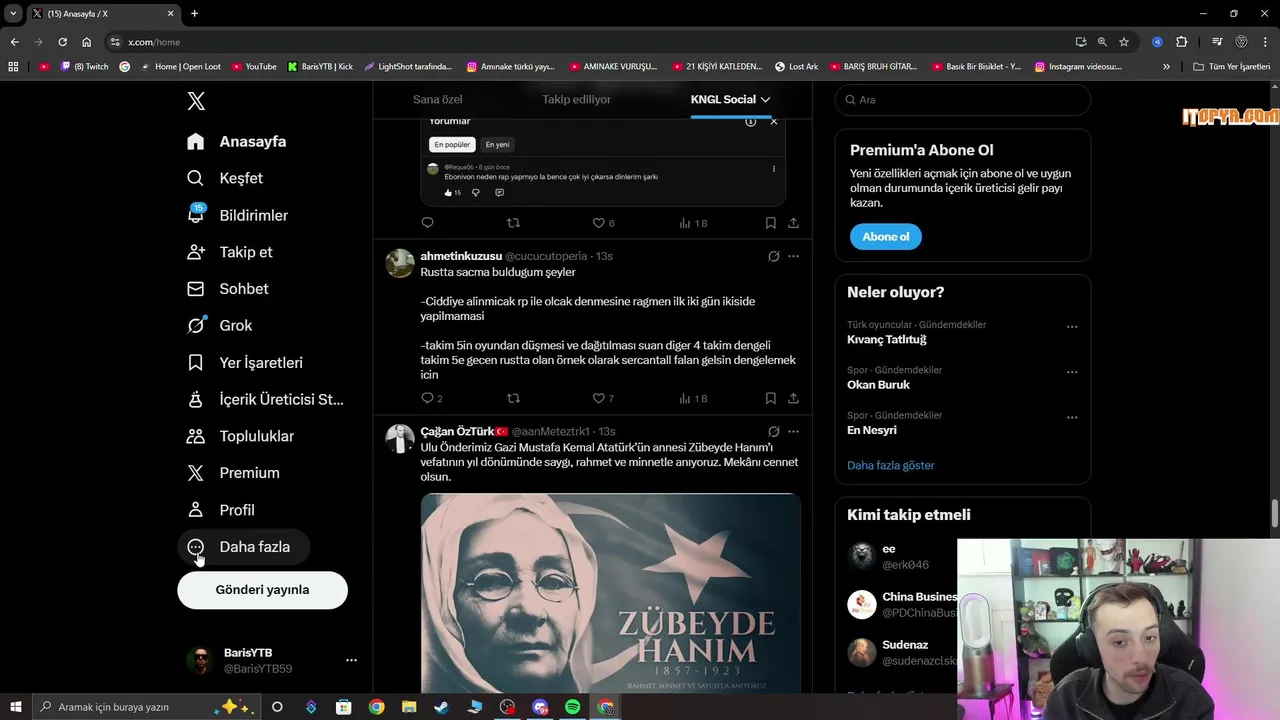This screenshot has height=720, width=1280.
Task: Share the top post with 6 likes
Action: pos(793,223)
